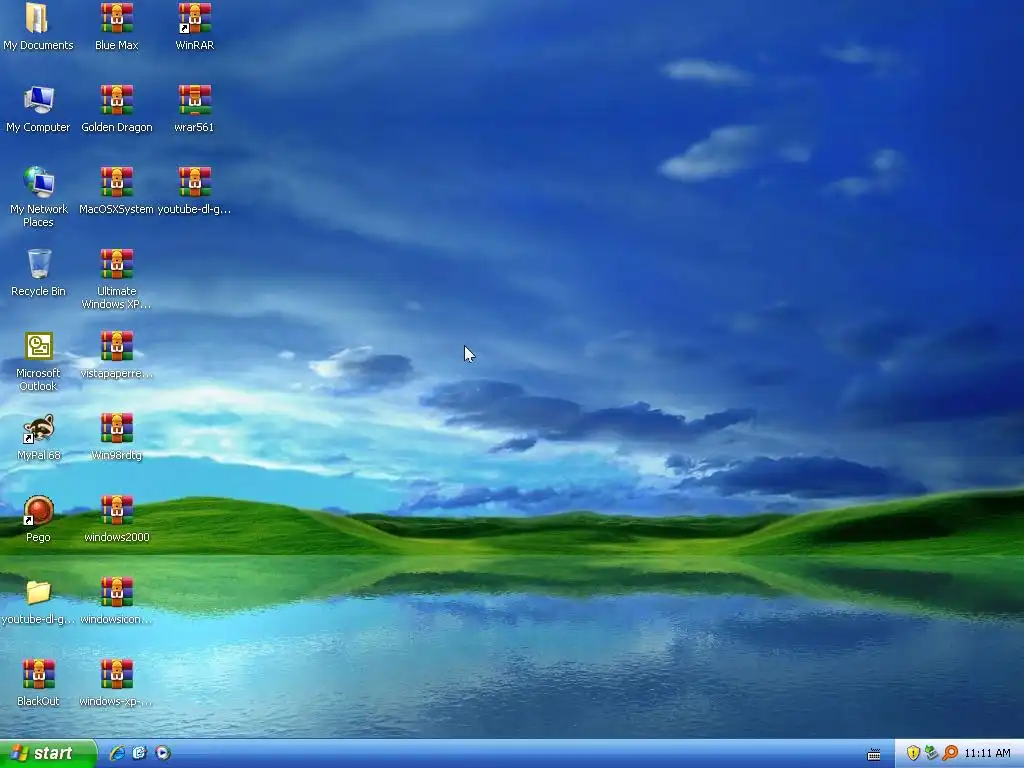
Task: Open the Recycle Bin
Action: [x=39, y=264]
